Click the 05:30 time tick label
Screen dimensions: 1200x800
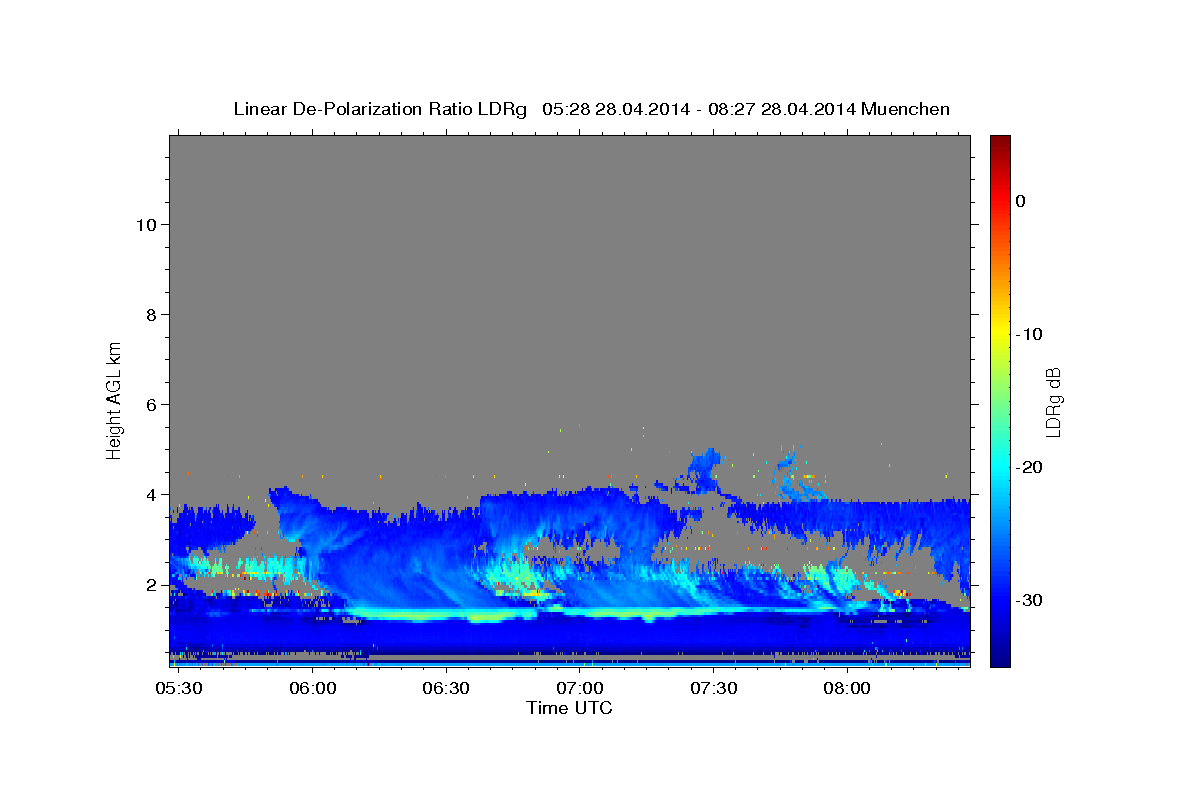pos(179,689)
